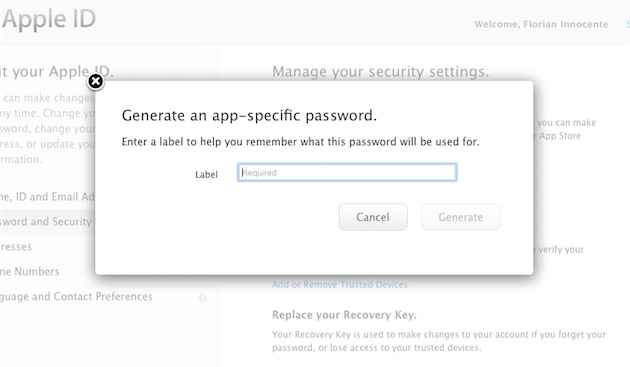Click the Label caption beside the field
The image size is (630, 367).
click(207, 174)
